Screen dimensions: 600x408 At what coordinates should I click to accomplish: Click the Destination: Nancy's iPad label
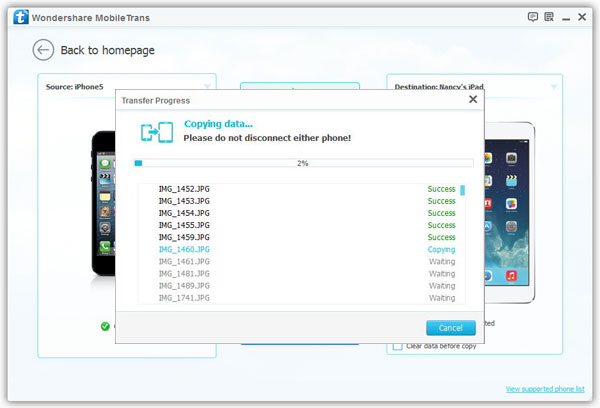click(x=439, y=86)
